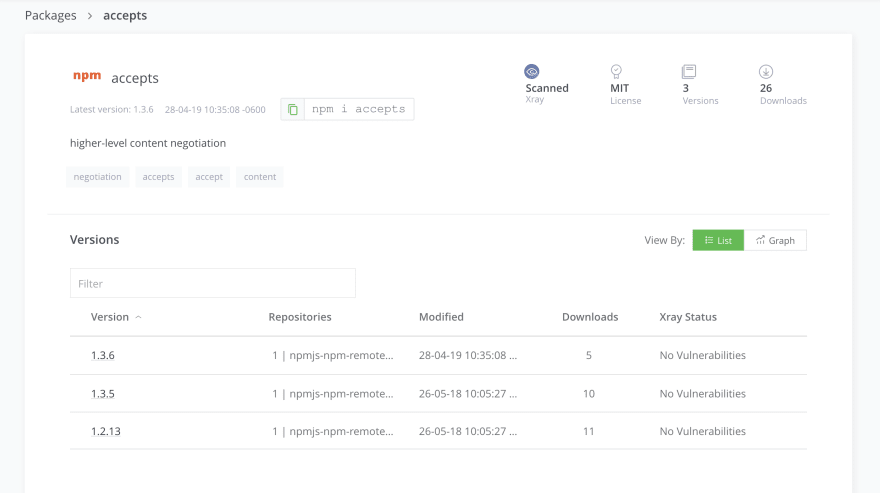Click the accept keyword tag
Image resolution: width=880 pixels, height=493 pixels.
209,177
